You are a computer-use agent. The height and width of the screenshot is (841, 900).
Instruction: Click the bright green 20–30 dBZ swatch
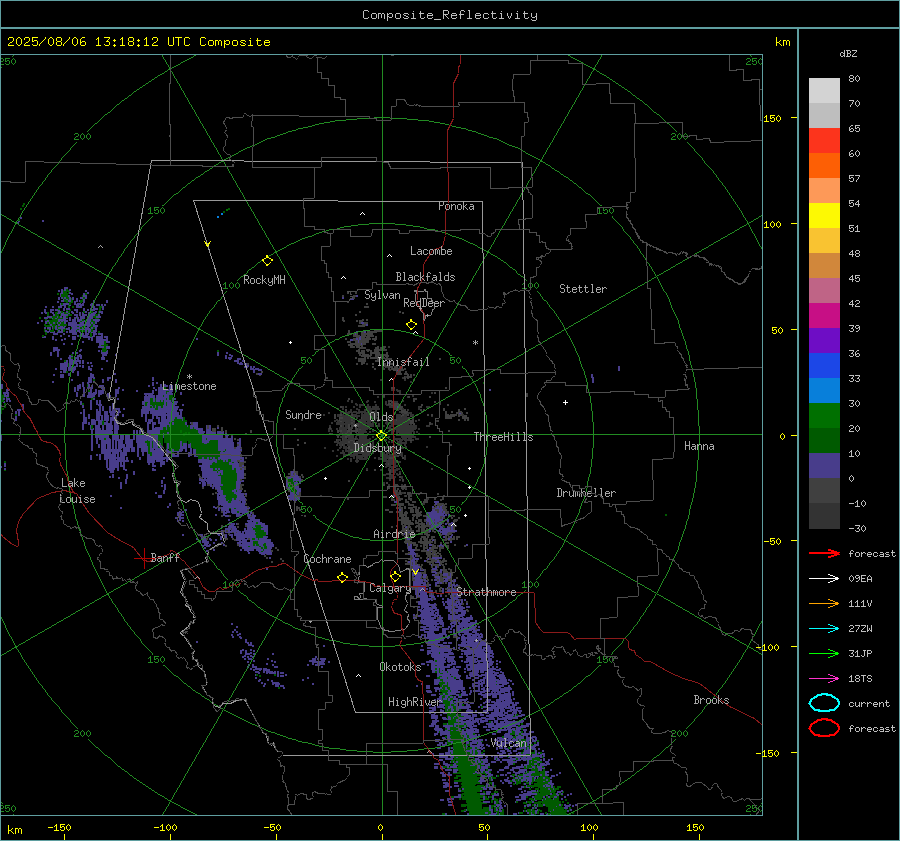coord(824,416)
